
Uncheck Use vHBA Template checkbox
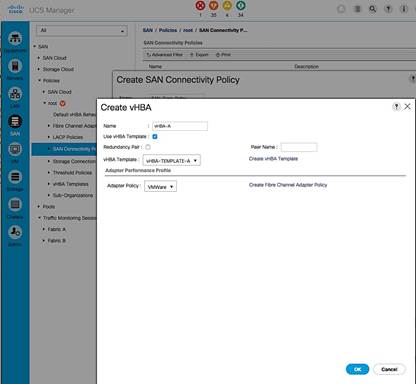pos(155,137)
